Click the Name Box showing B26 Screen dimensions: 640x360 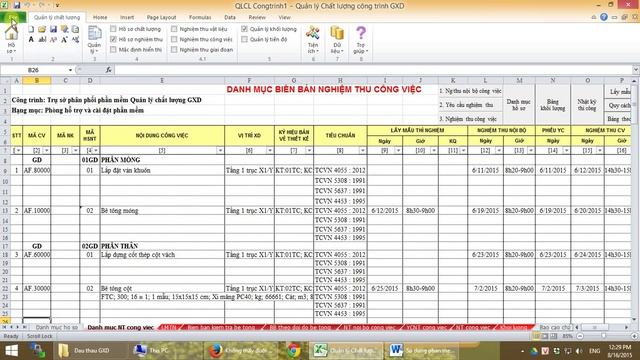pyautogui.click(x=33, y=70)
